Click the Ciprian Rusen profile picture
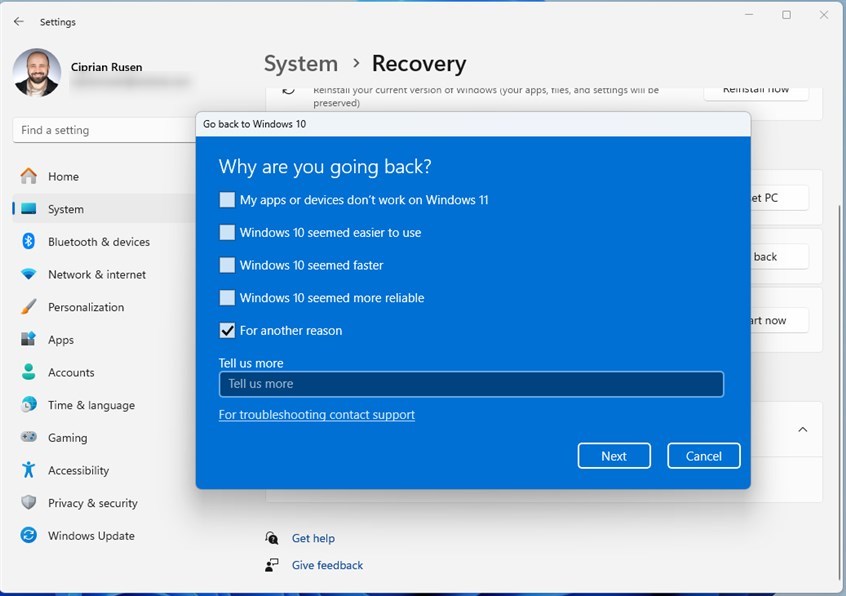This screenshot has height=596, width=846. pos(37,72)
